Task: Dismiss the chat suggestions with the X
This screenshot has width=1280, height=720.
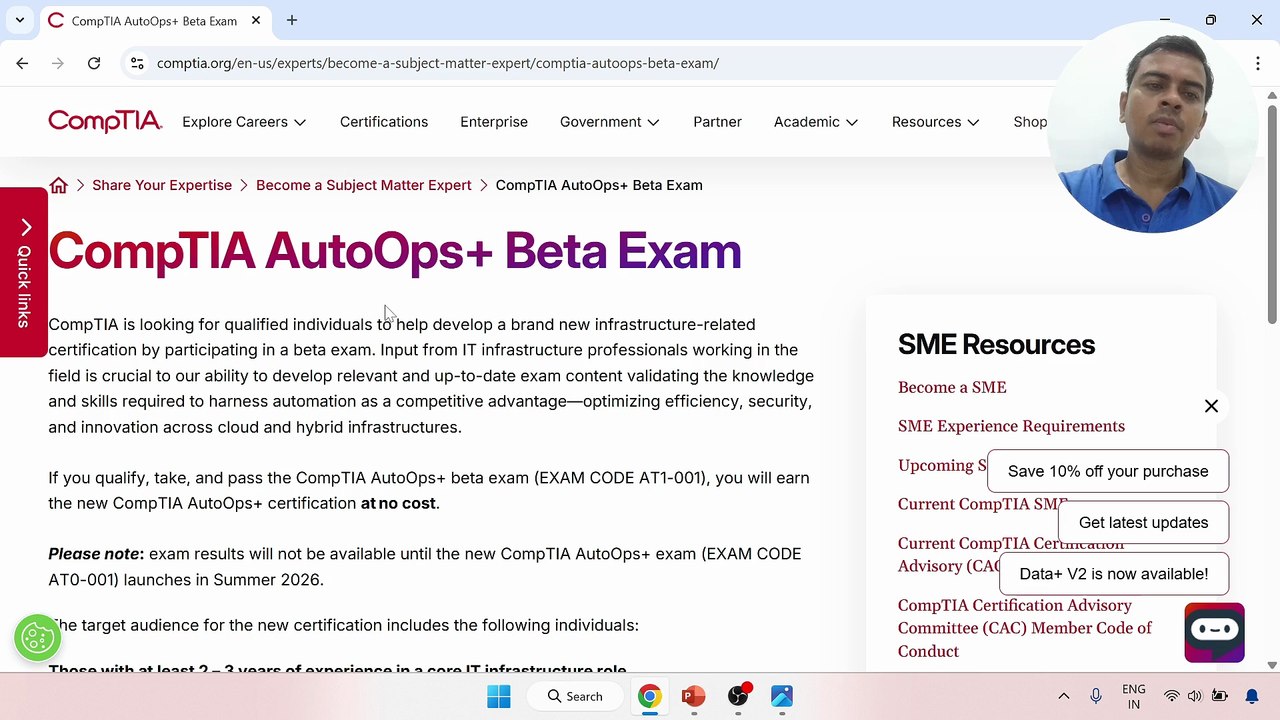Action: 1211,406
